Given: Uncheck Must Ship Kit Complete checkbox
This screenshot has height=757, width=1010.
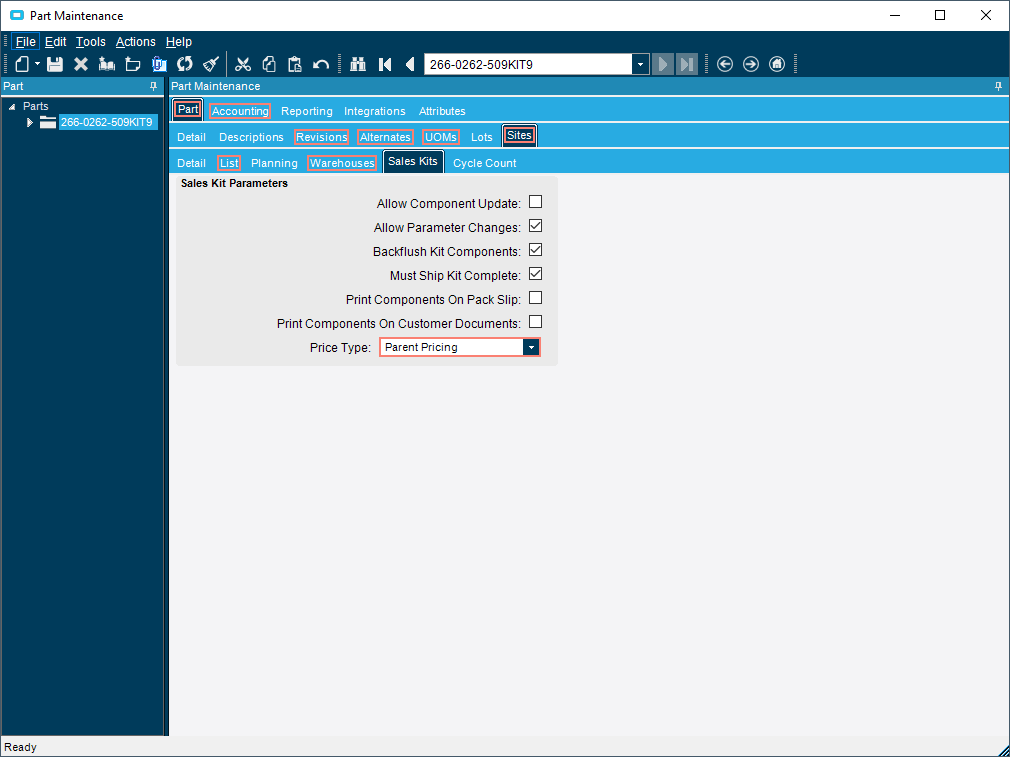Looking at the screenshot, I should 535,274.
